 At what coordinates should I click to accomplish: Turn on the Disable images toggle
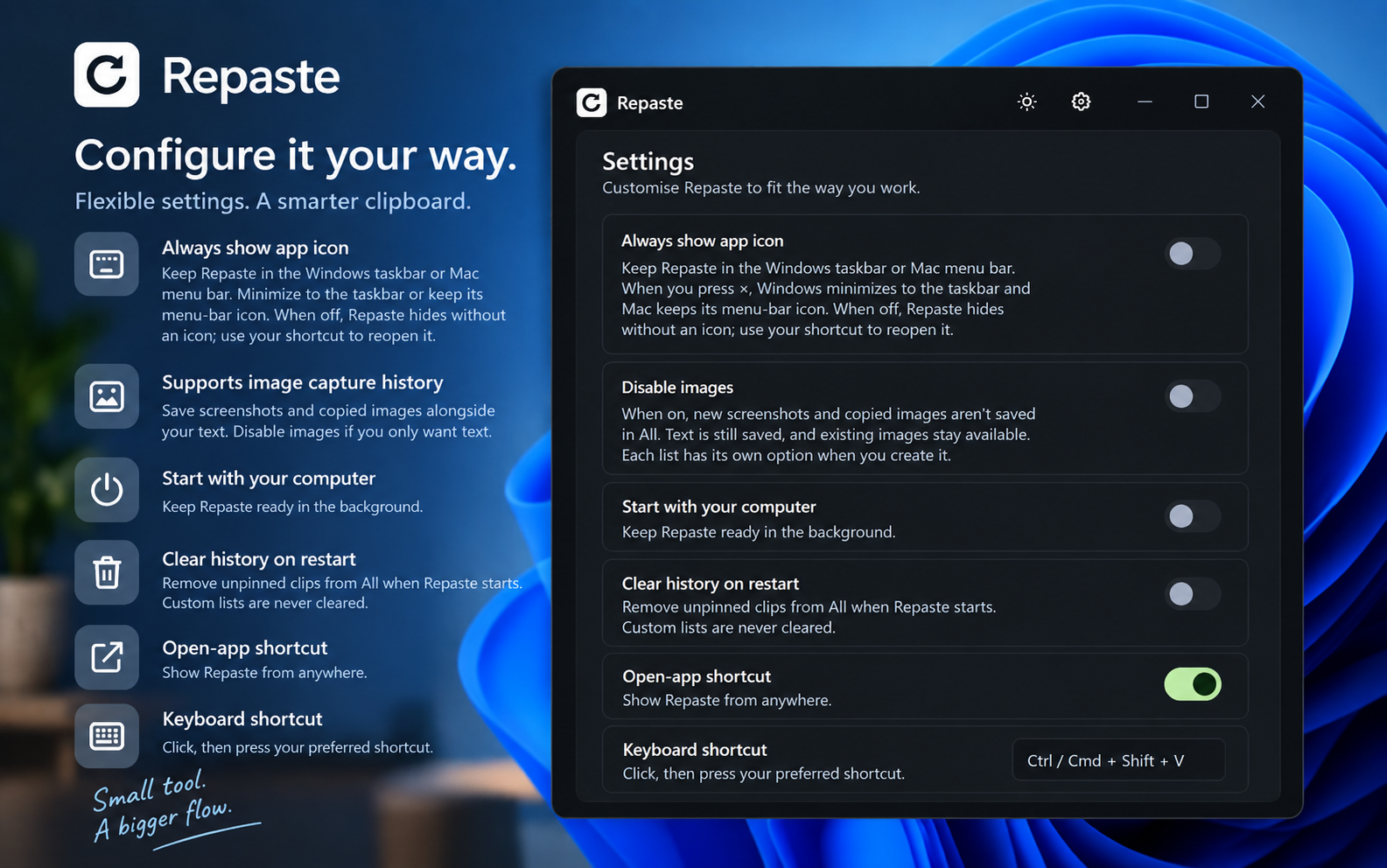[x=1192, y=396]
